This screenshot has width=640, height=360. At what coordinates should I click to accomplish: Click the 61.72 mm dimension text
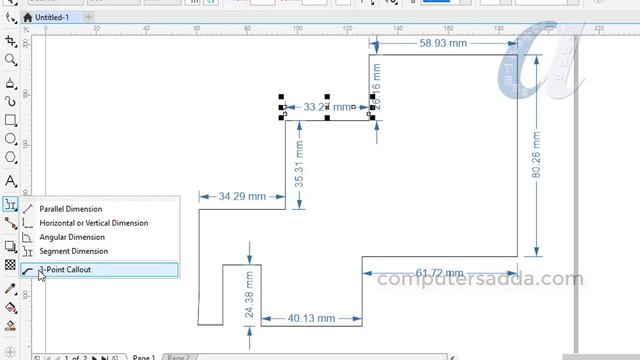(439, 273)
